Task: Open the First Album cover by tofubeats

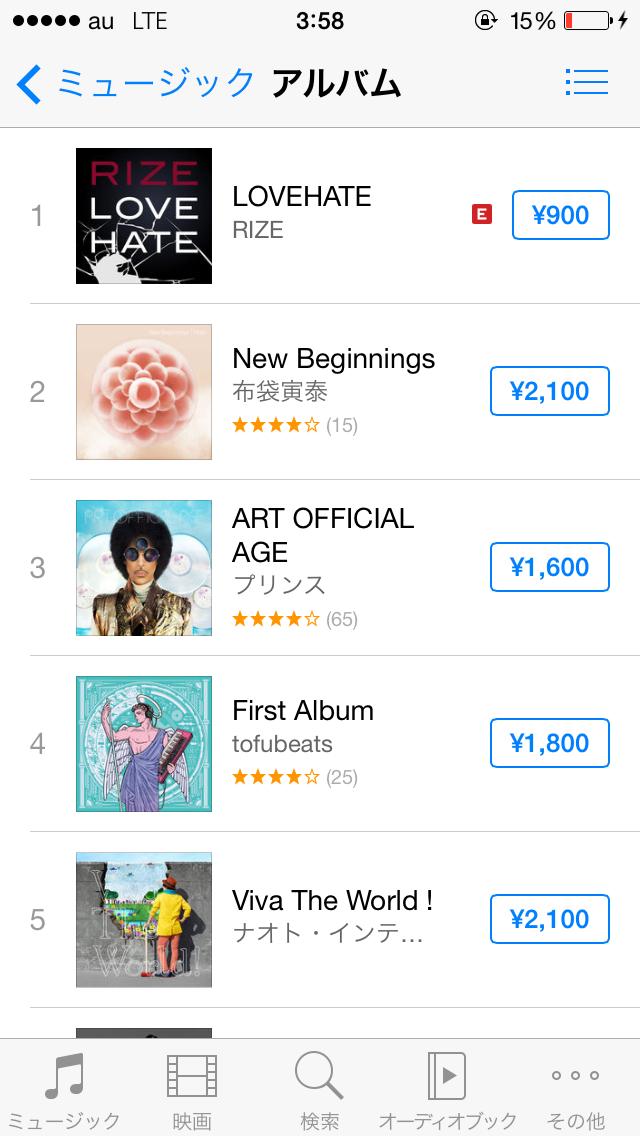Action: (144, 744)
